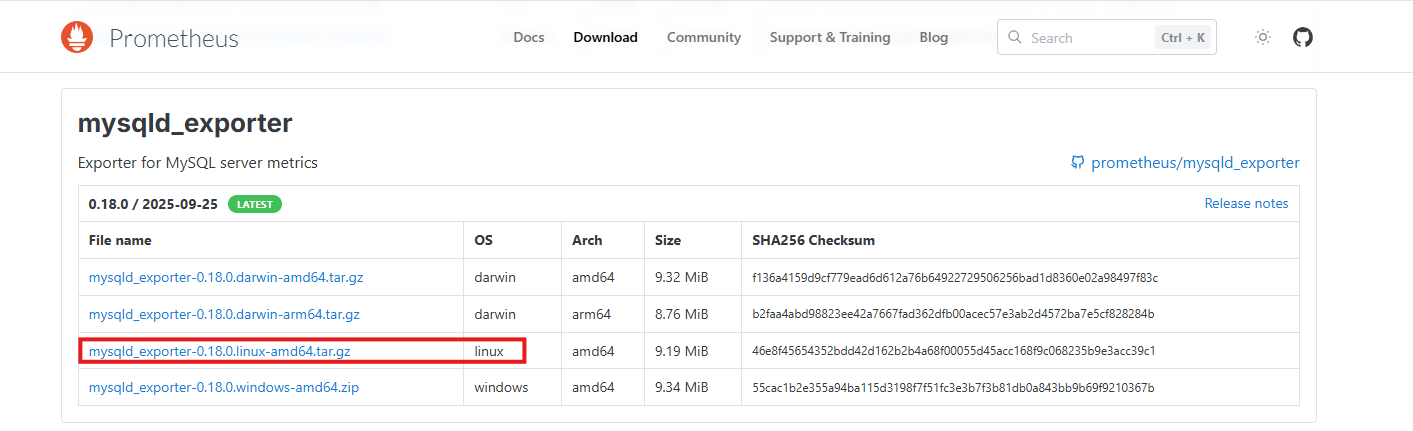Click the Prometheus flame logo icon
Image resolution: width=1413 pixels, height=431 pixels.
coord(77,38)
